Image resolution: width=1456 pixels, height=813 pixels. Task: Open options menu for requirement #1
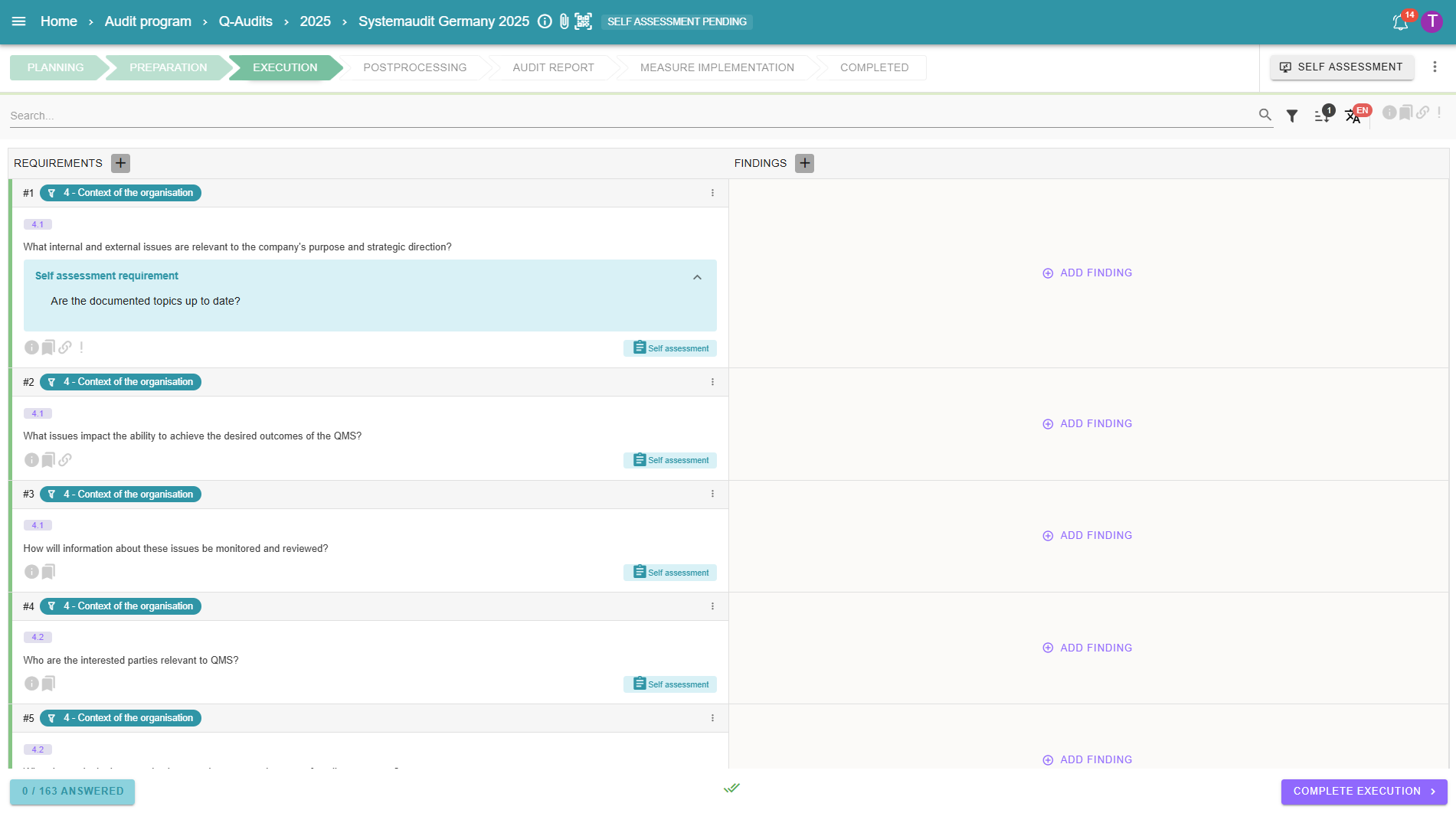712,193
